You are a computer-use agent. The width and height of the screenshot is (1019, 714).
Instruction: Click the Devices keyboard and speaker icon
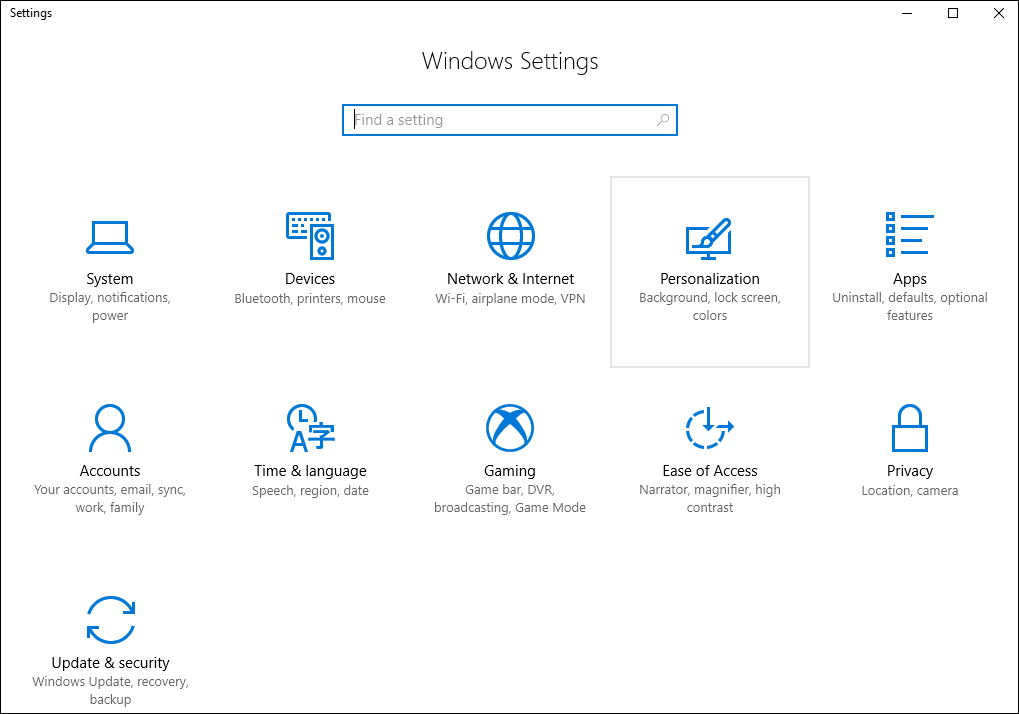[x=310, y=237]
